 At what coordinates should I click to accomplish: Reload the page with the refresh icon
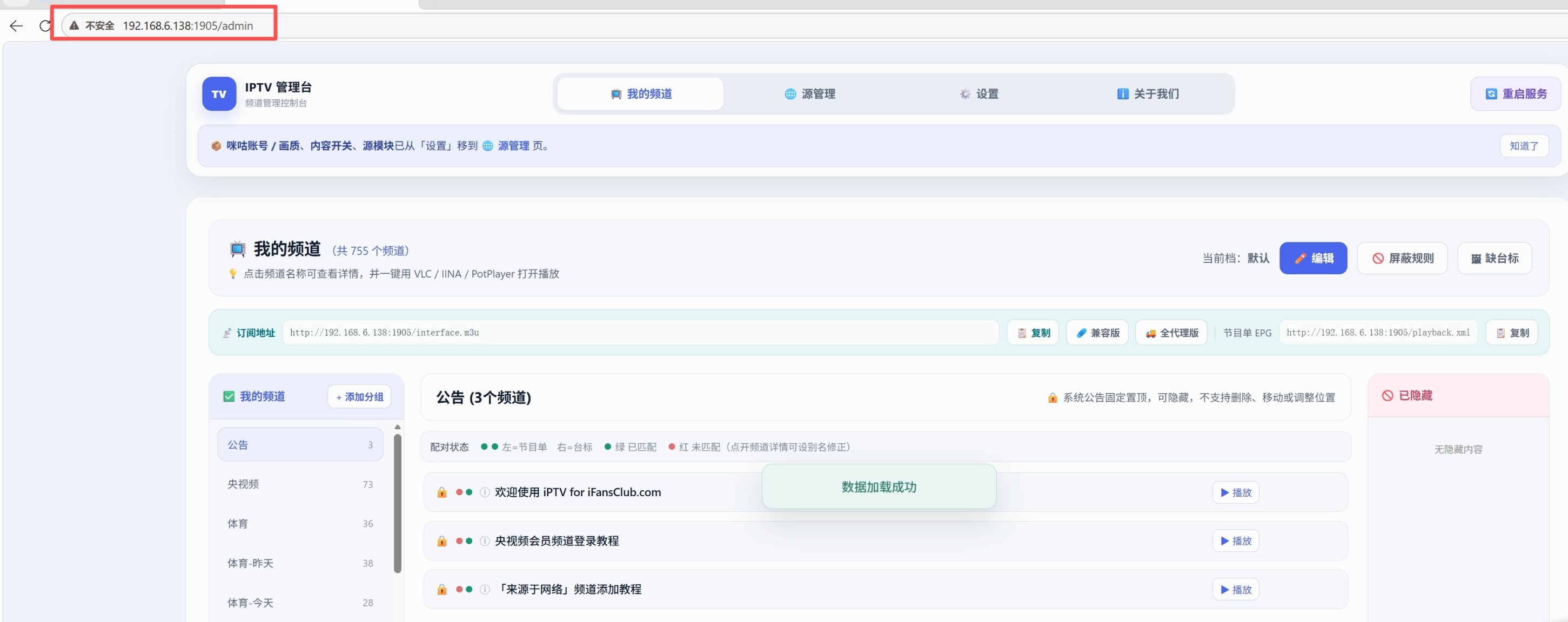(x=45, y=25)
